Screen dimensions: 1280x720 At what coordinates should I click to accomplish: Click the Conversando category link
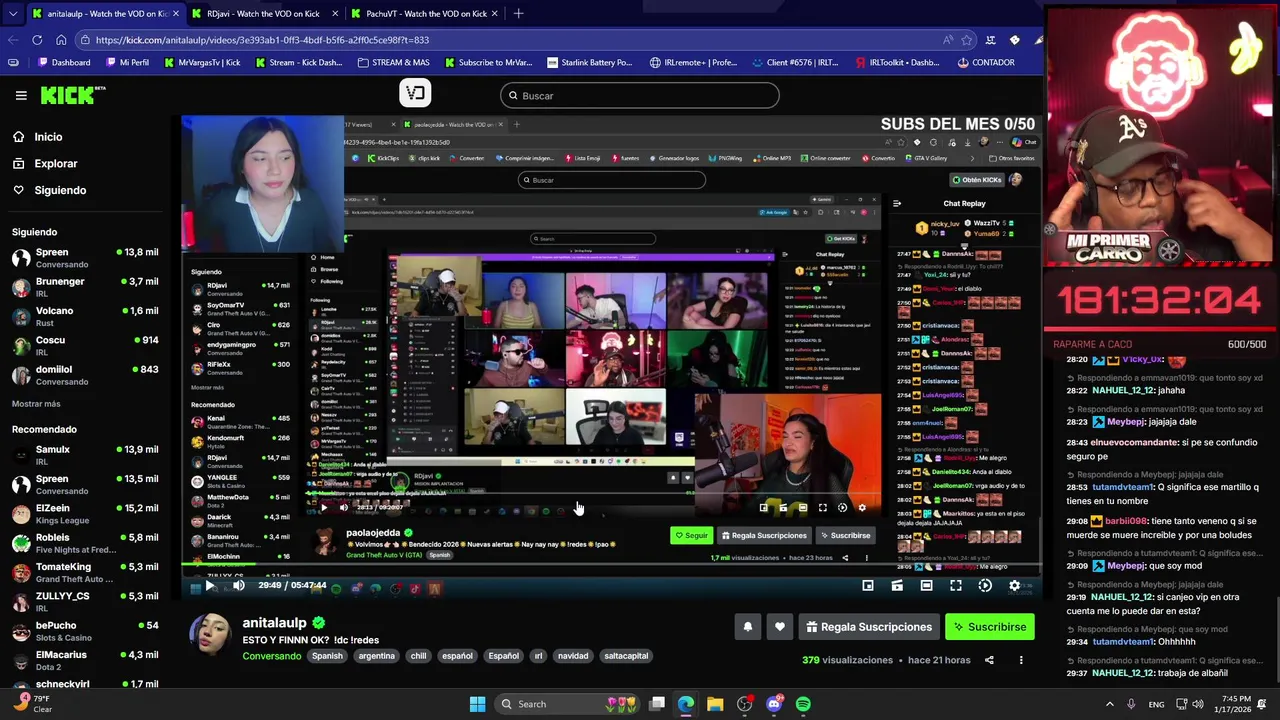[x=272, y=656]
